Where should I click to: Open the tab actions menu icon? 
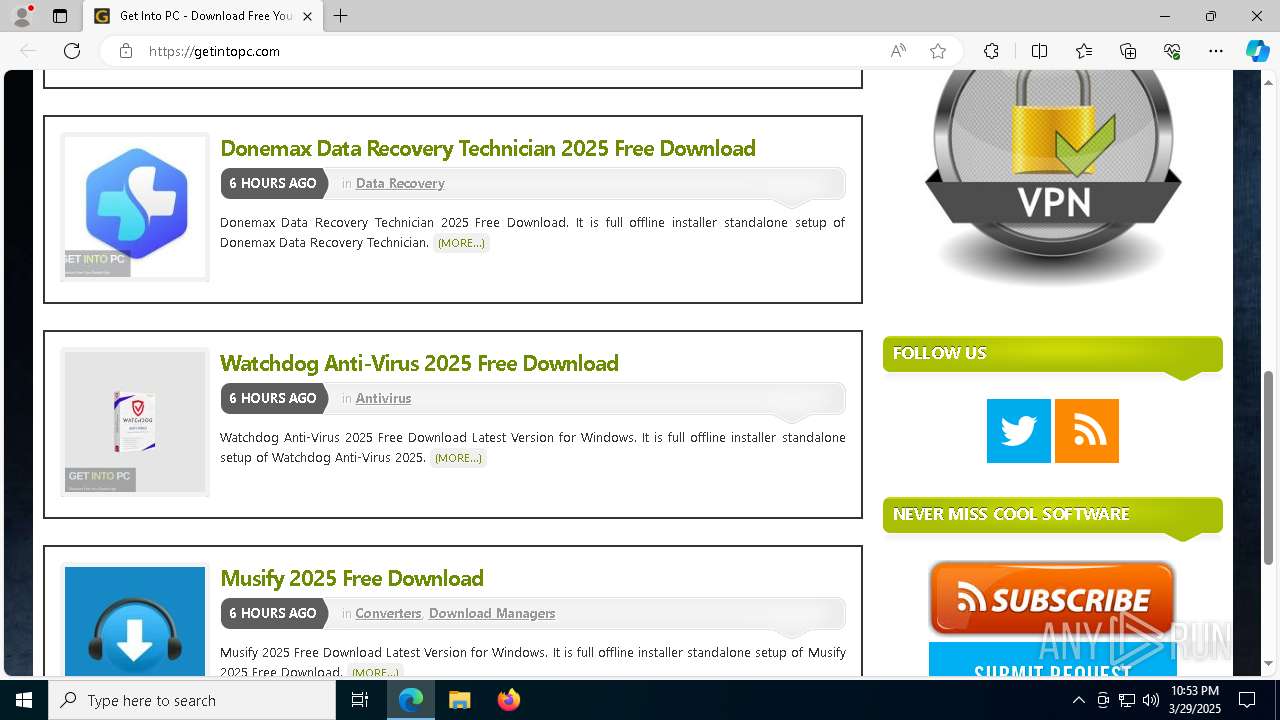click(60, 16)
